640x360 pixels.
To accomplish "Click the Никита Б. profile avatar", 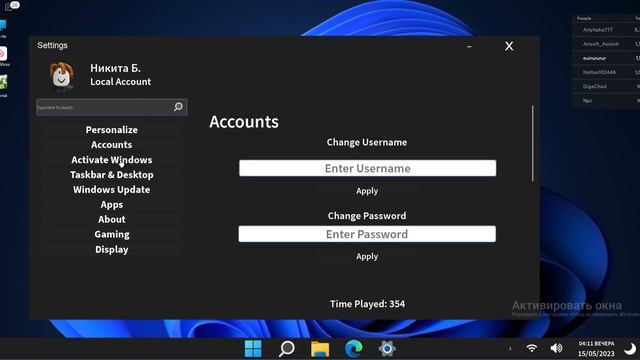I will 61,75.
